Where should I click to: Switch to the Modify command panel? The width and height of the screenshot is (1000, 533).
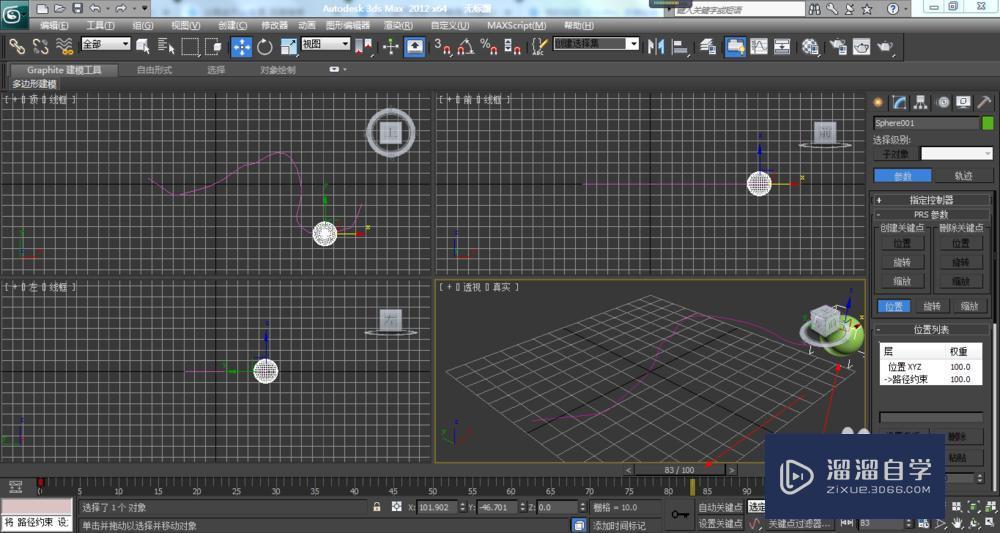click(x=899, y=102)
